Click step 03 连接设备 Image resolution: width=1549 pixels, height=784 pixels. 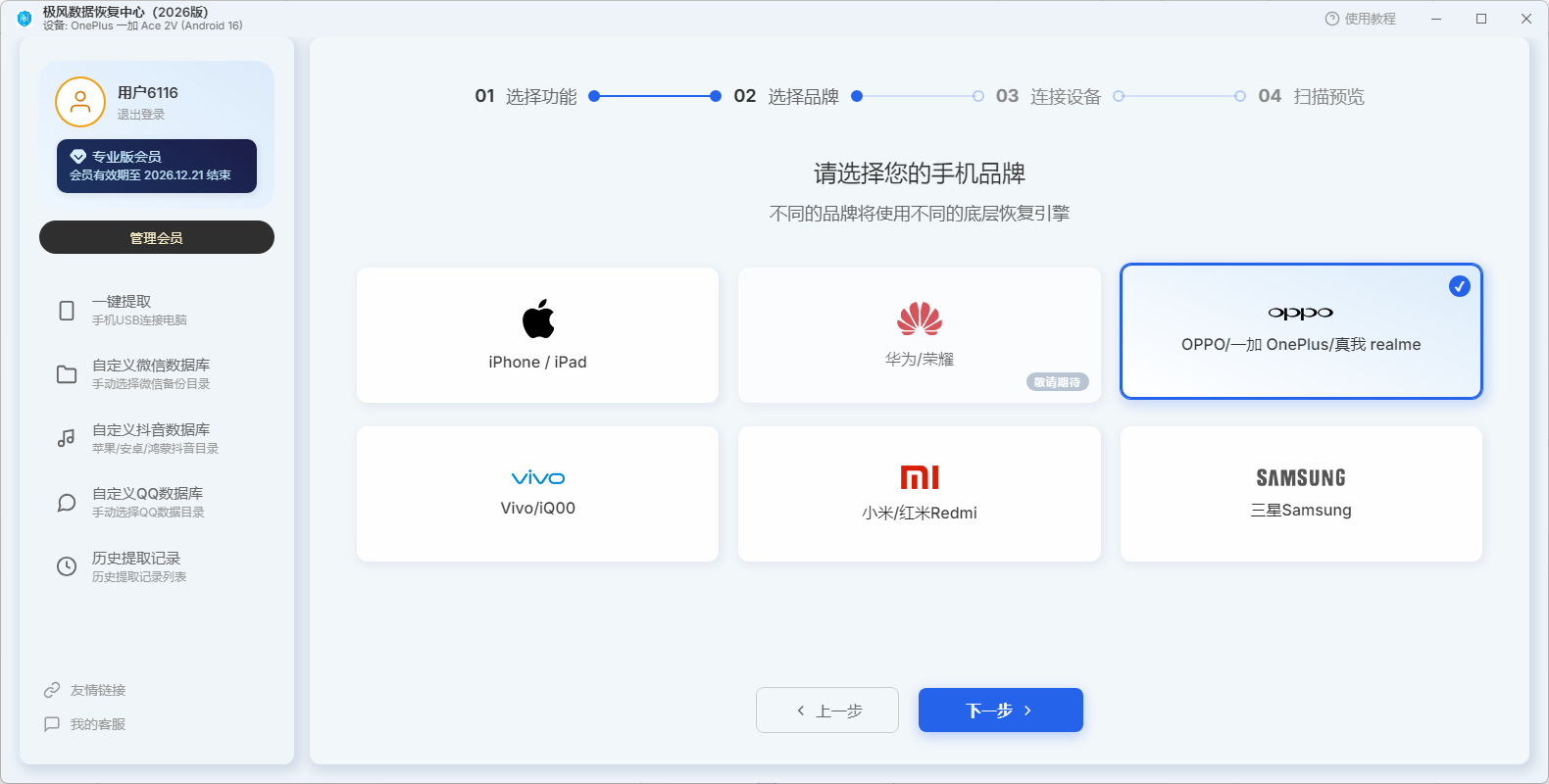click(x=1049, y=96)
